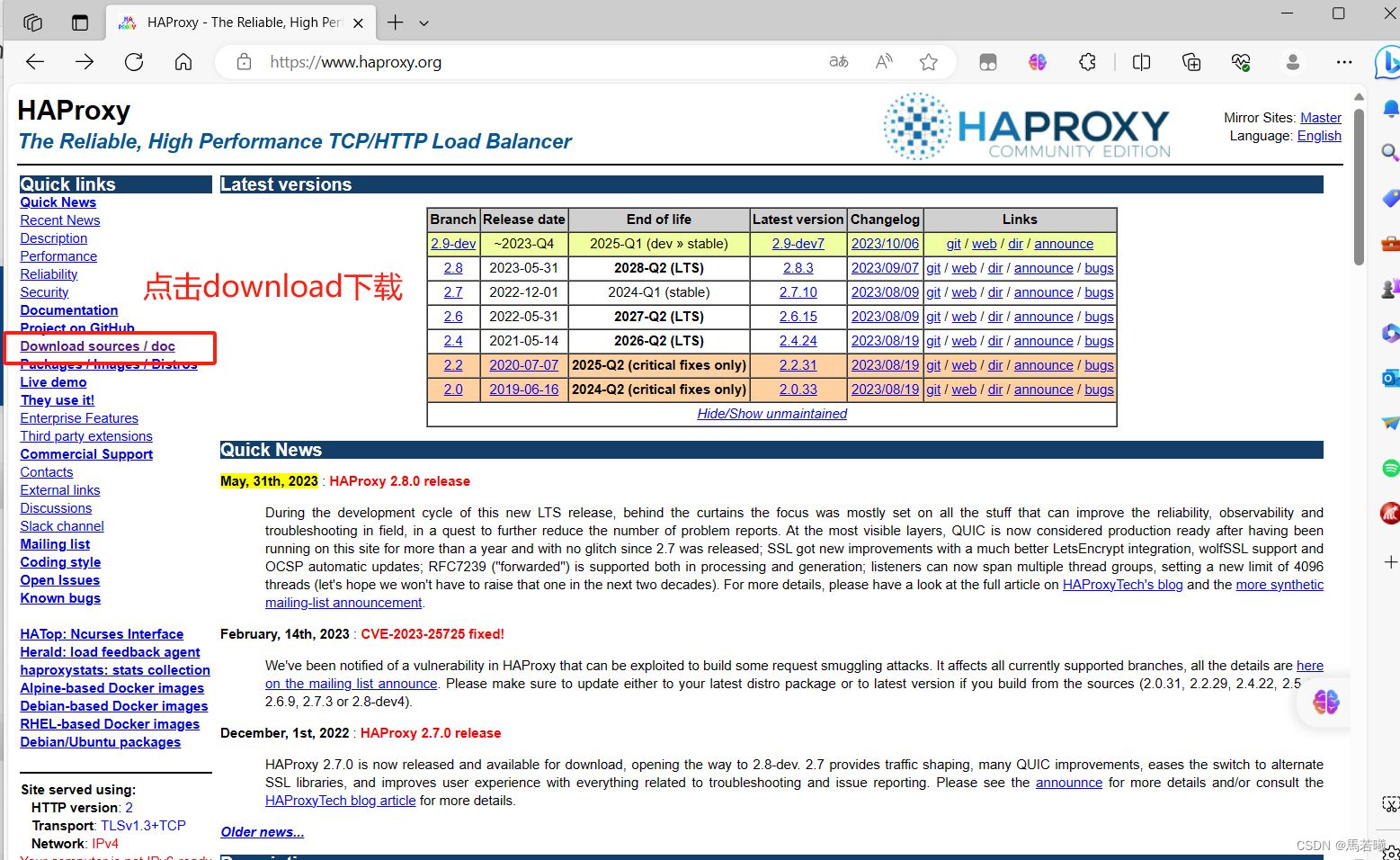Open browser essentials heart icon

1241,62
